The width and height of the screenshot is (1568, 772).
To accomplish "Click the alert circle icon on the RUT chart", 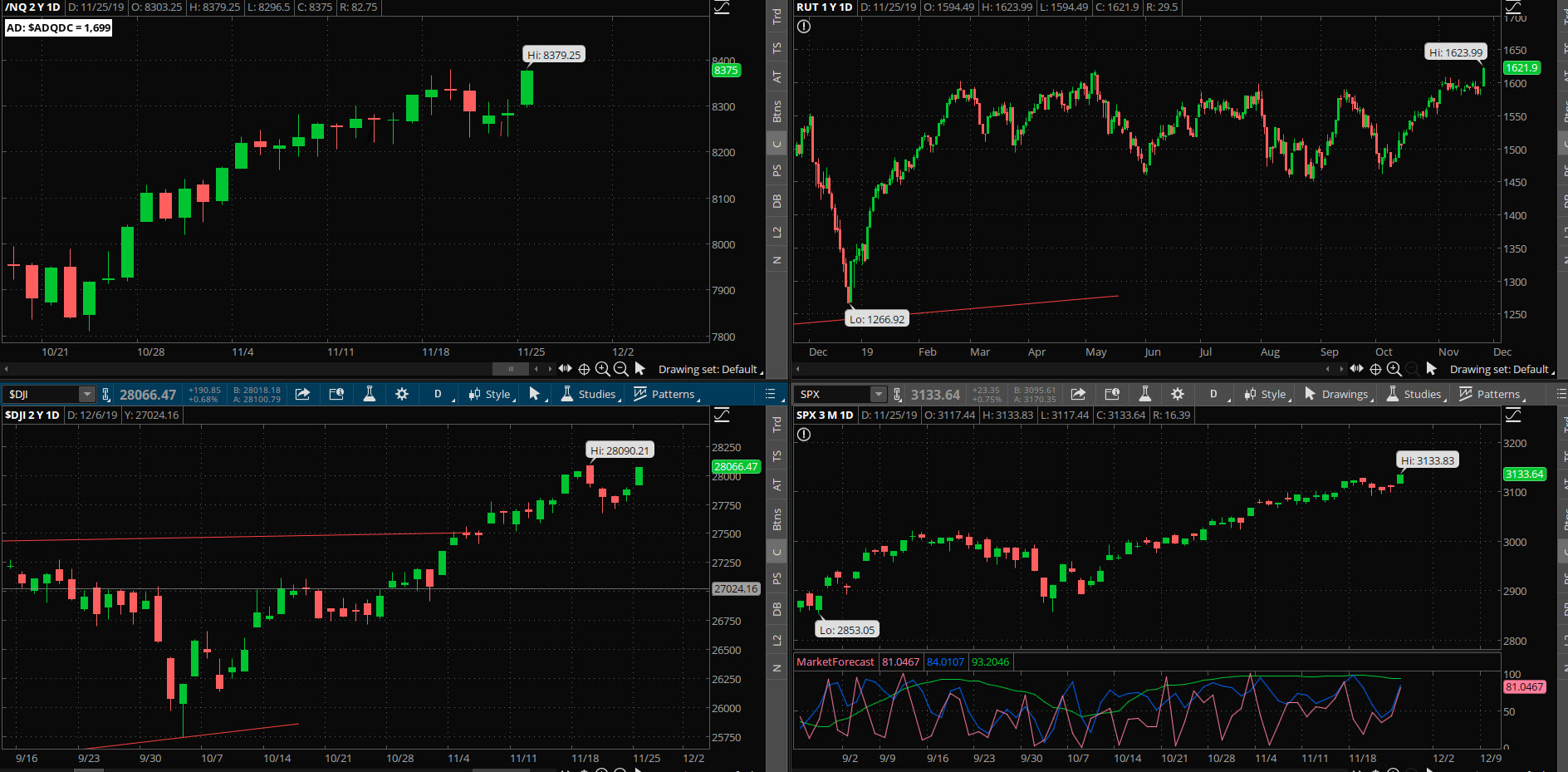I will (804, 27).
